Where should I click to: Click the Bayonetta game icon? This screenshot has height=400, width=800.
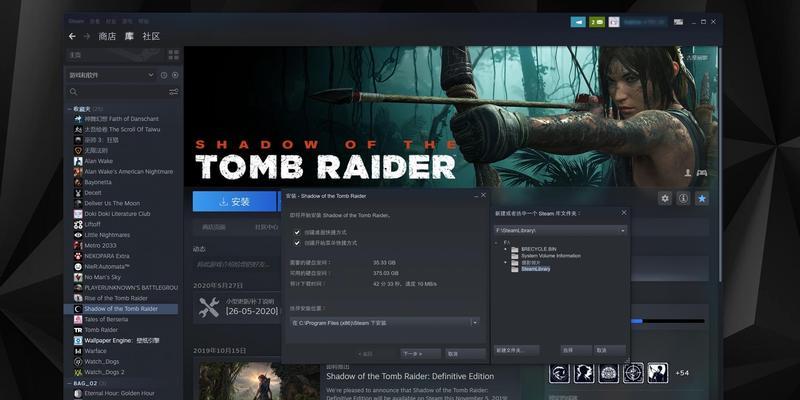point(78,182)
